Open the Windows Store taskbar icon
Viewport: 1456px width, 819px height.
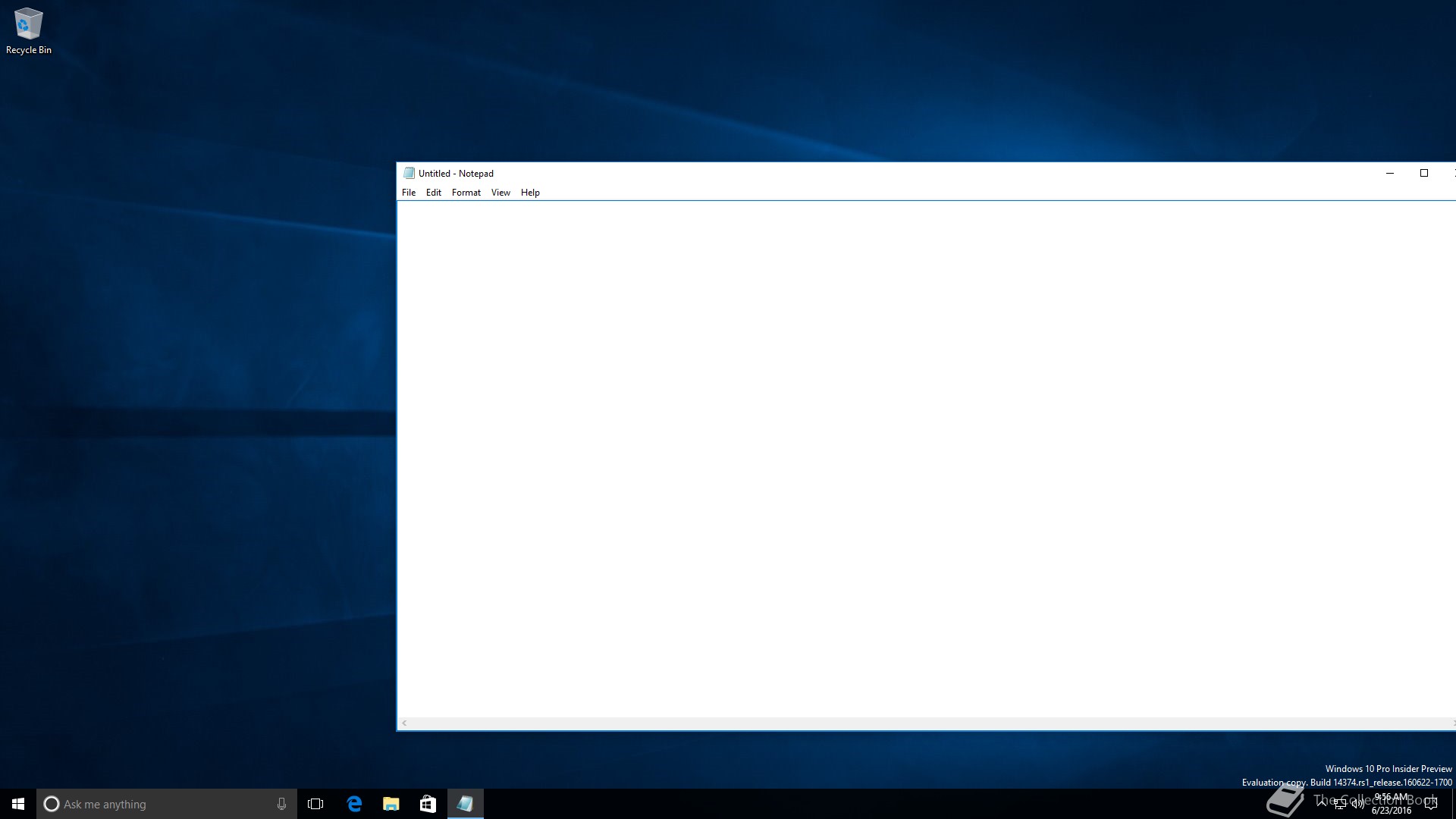pos(428,804)
